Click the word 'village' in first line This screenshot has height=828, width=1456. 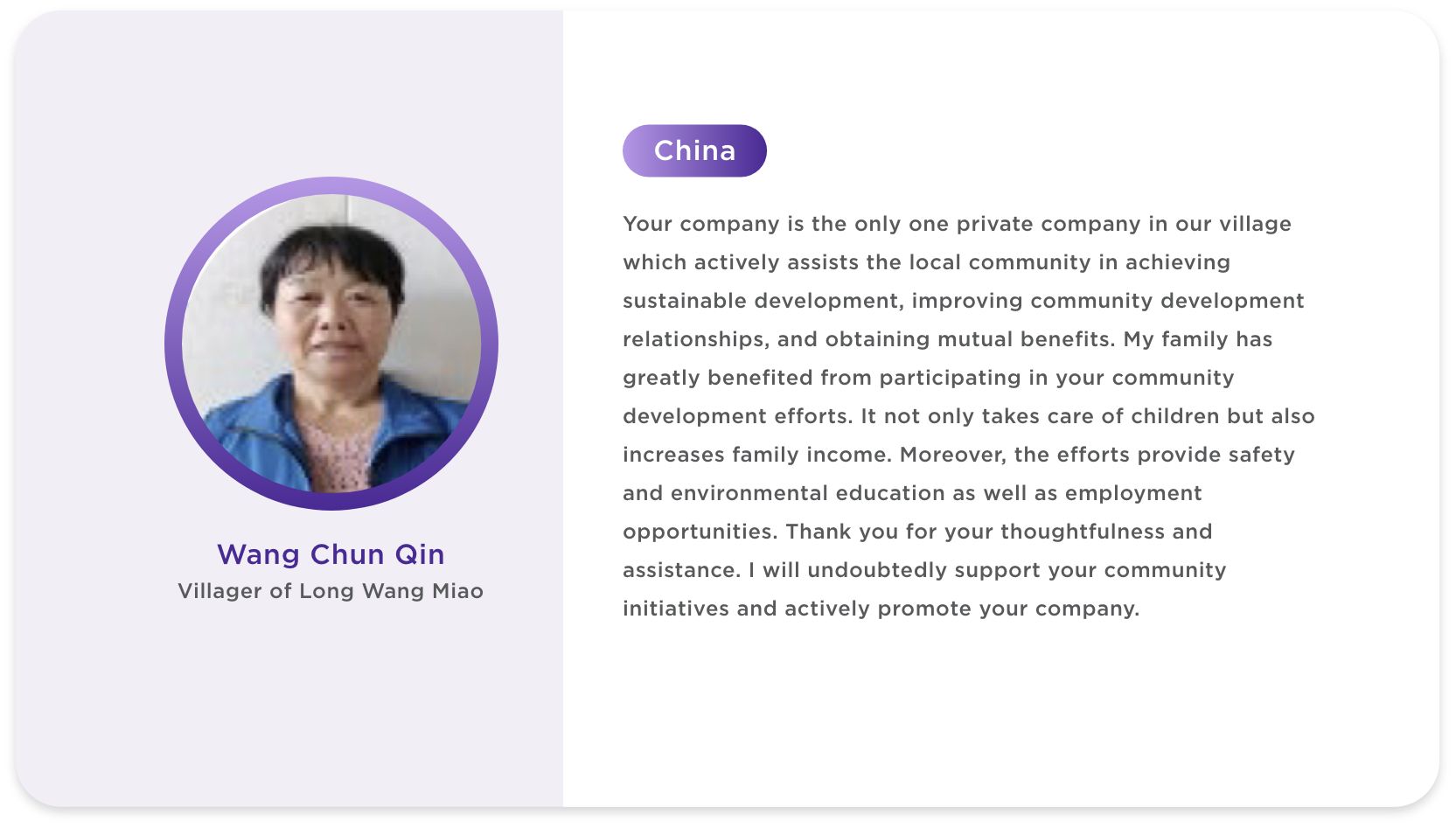(1256, 224)
